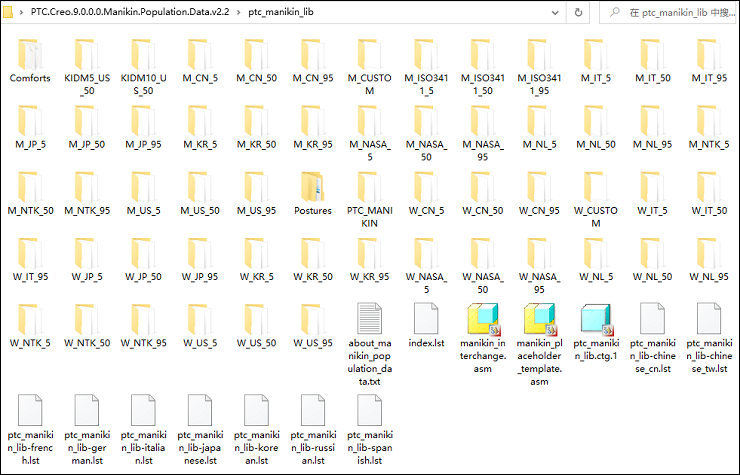Viewport: 740px width, 475px height.
Task: Click the M_US_95 folder name
Action: click(256, 211)
